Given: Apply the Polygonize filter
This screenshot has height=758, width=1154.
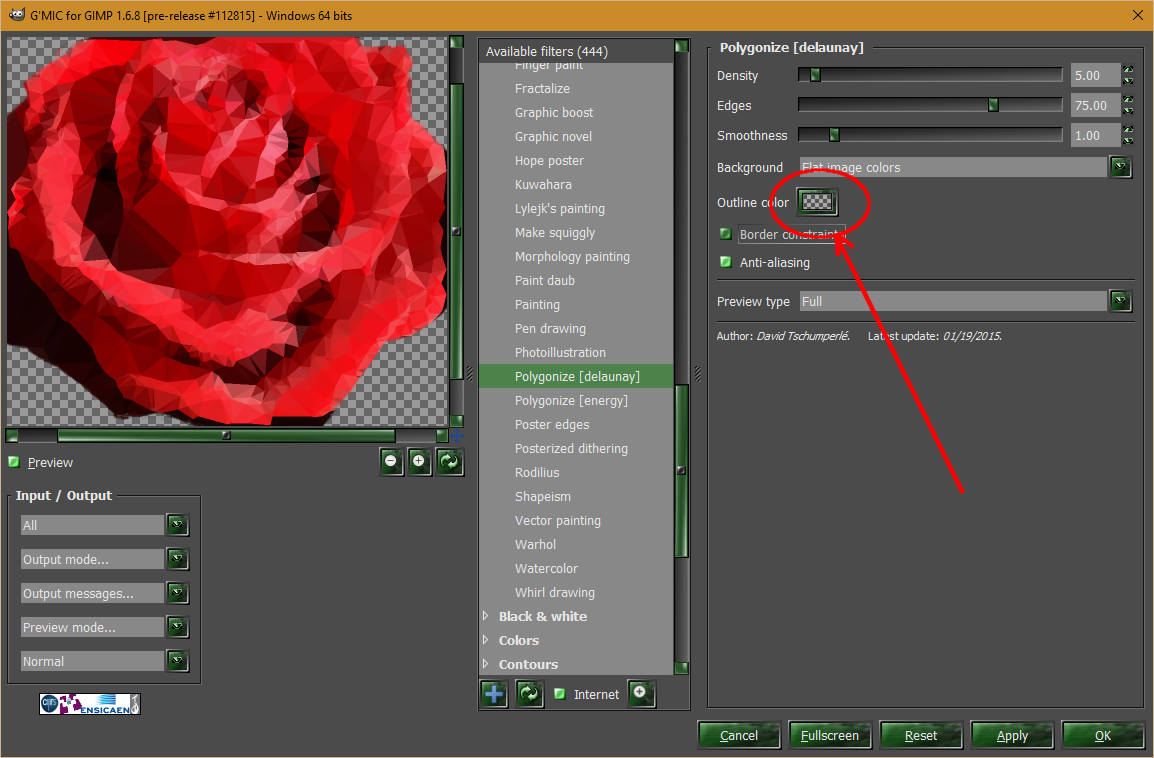Looking at the screenshot, I should tap(1012, 735).
